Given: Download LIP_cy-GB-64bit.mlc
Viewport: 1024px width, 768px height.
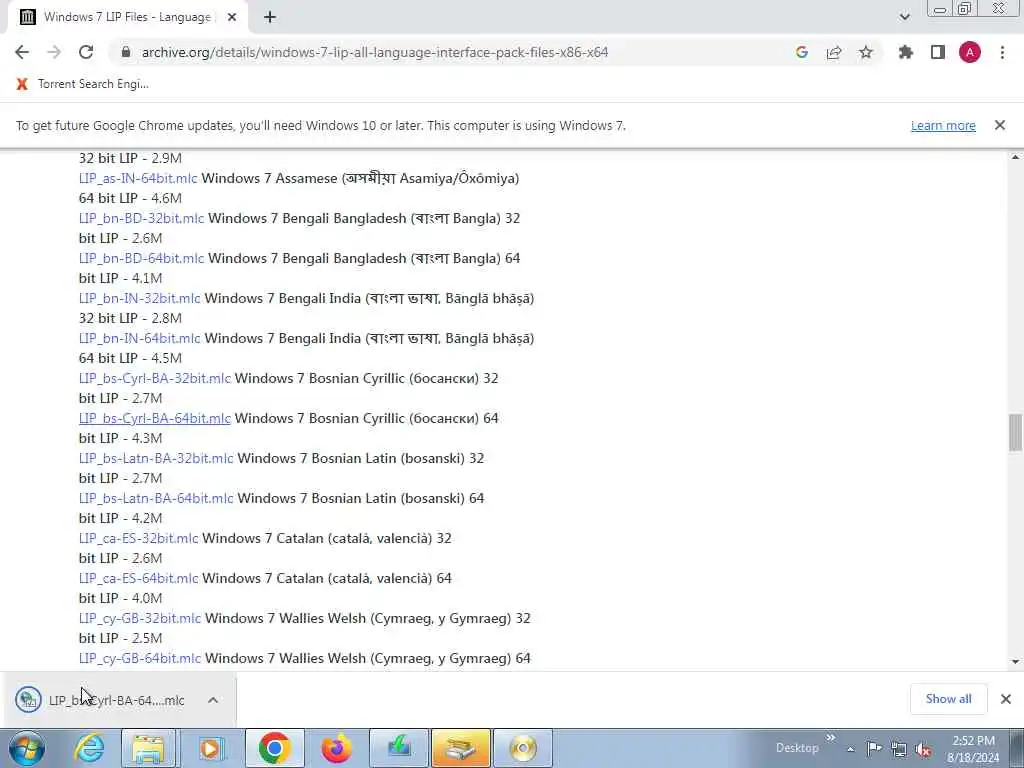Looking at the screenshot, I should click(140, 658).
